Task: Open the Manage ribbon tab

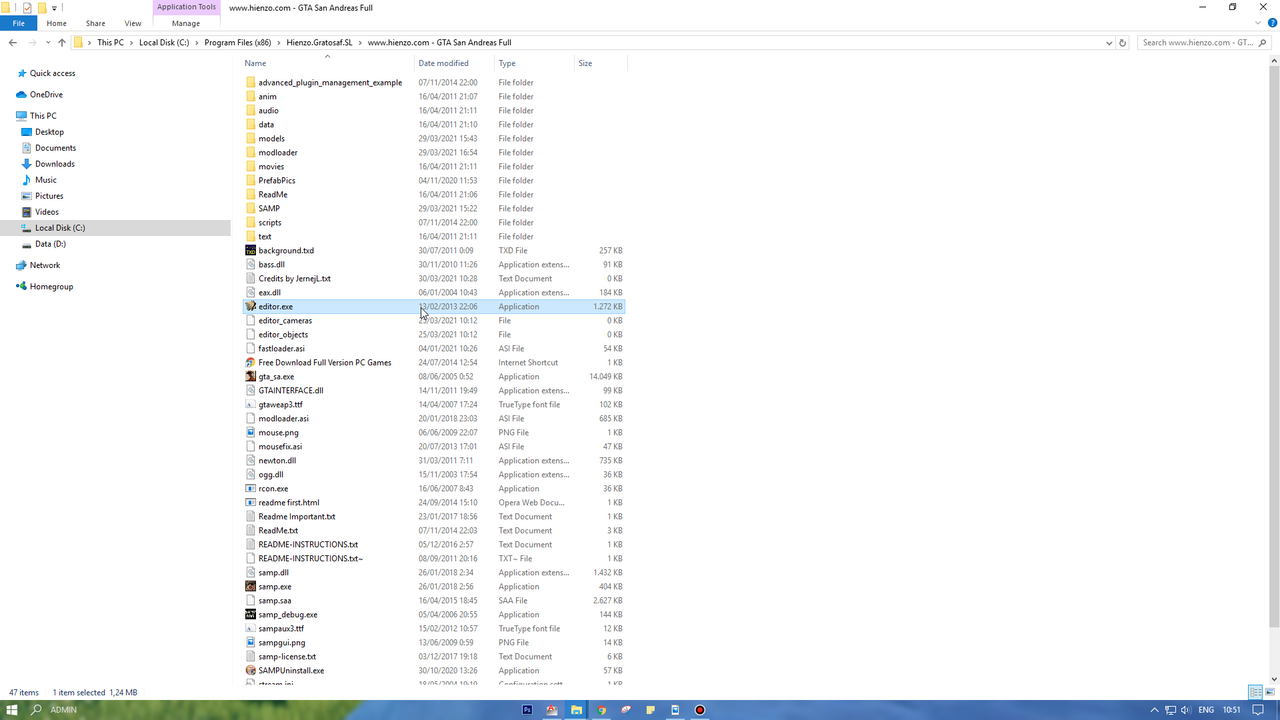Action: click(185, 23)
